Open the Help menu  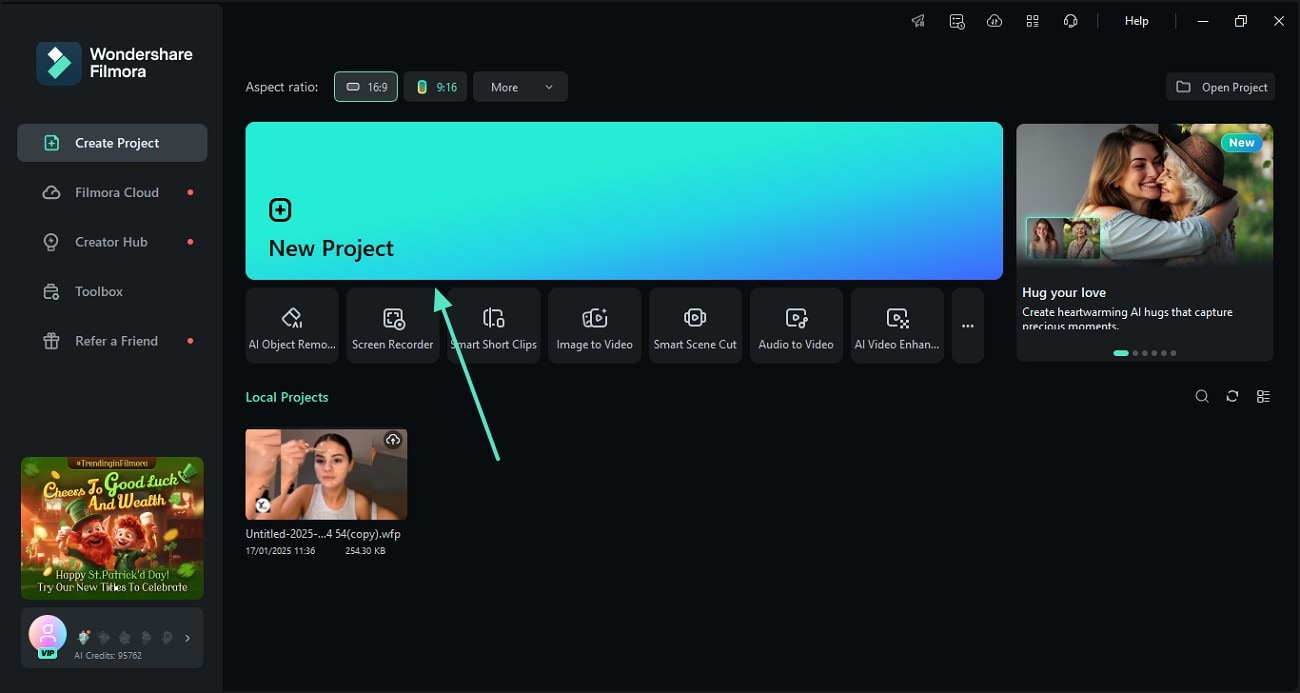click(x=1136, y=21)
